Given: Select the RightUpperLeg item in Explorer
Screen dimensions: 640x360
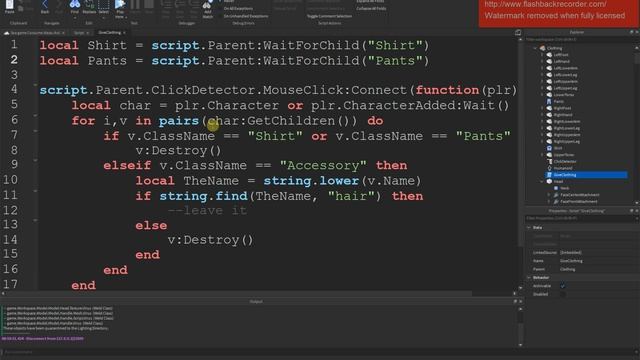Looking at the screenshot, I should pos(567,141).
